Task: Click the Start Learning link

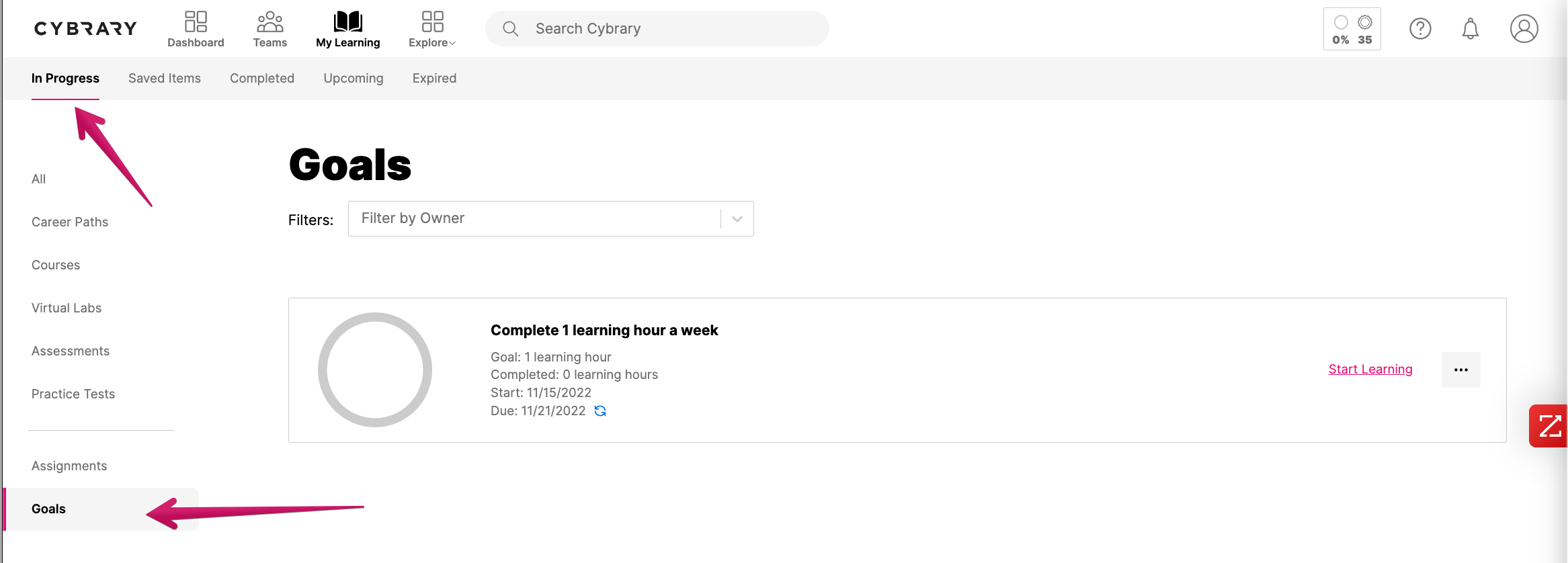Action: 1370,370
